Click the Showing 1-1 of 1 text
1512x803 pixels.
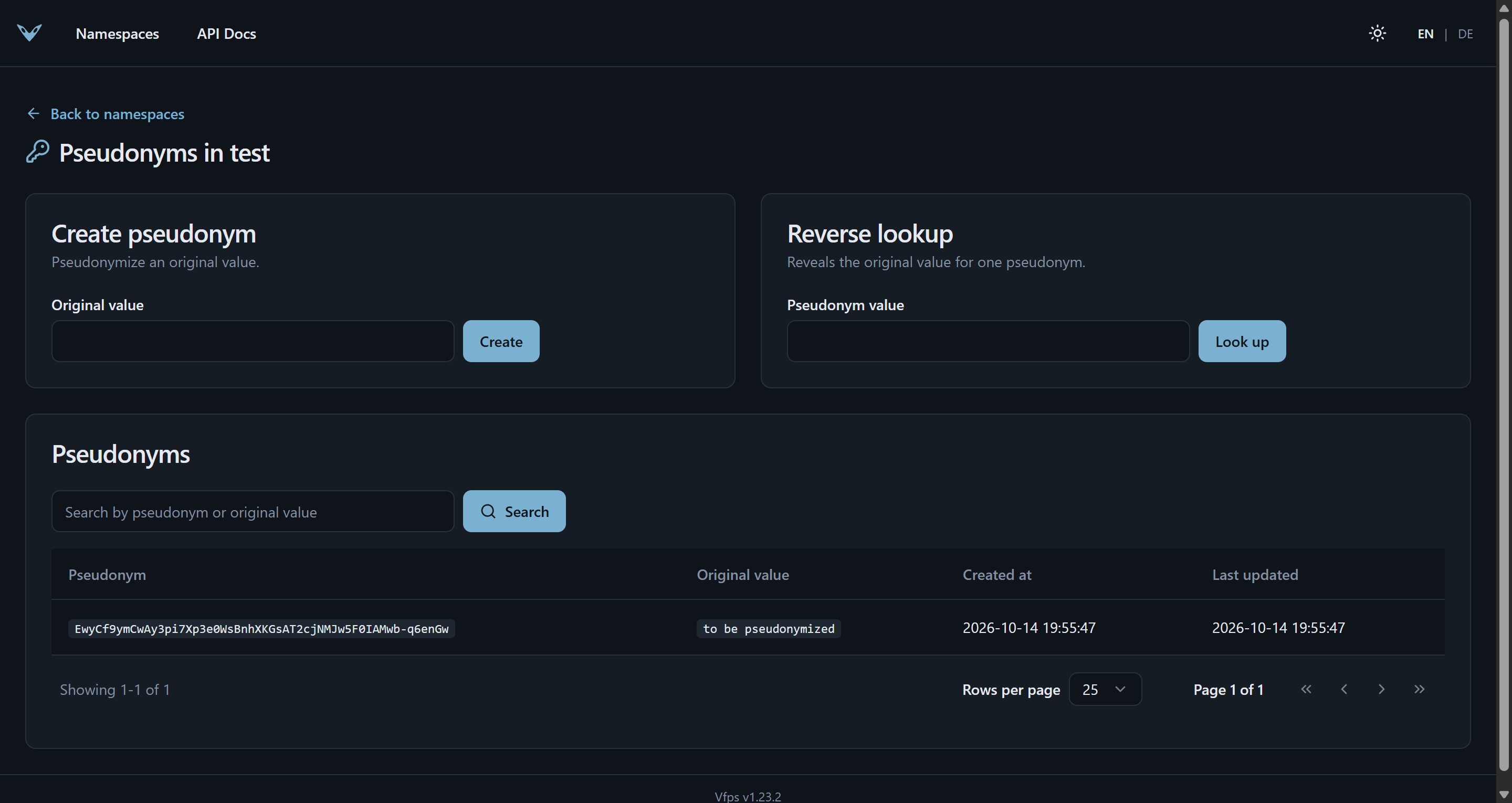coord(115,690)
